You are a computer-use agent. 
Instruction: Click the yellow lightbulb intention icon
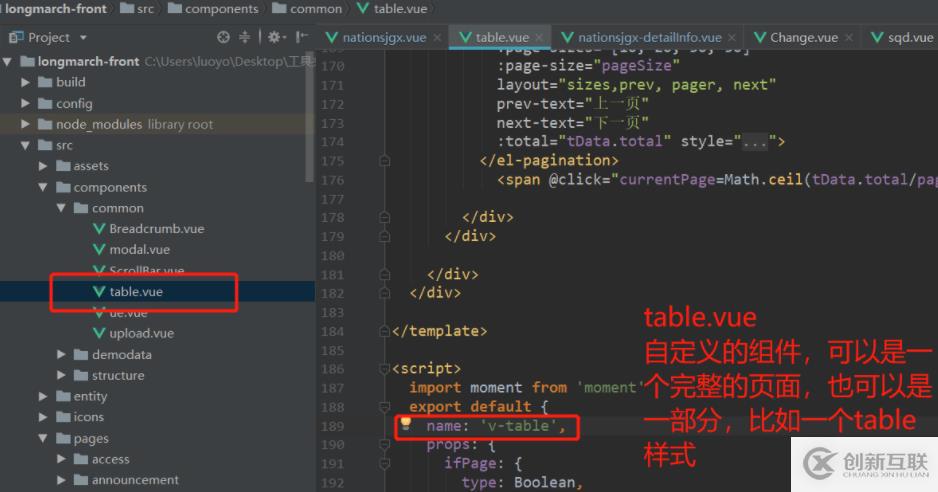406,424
